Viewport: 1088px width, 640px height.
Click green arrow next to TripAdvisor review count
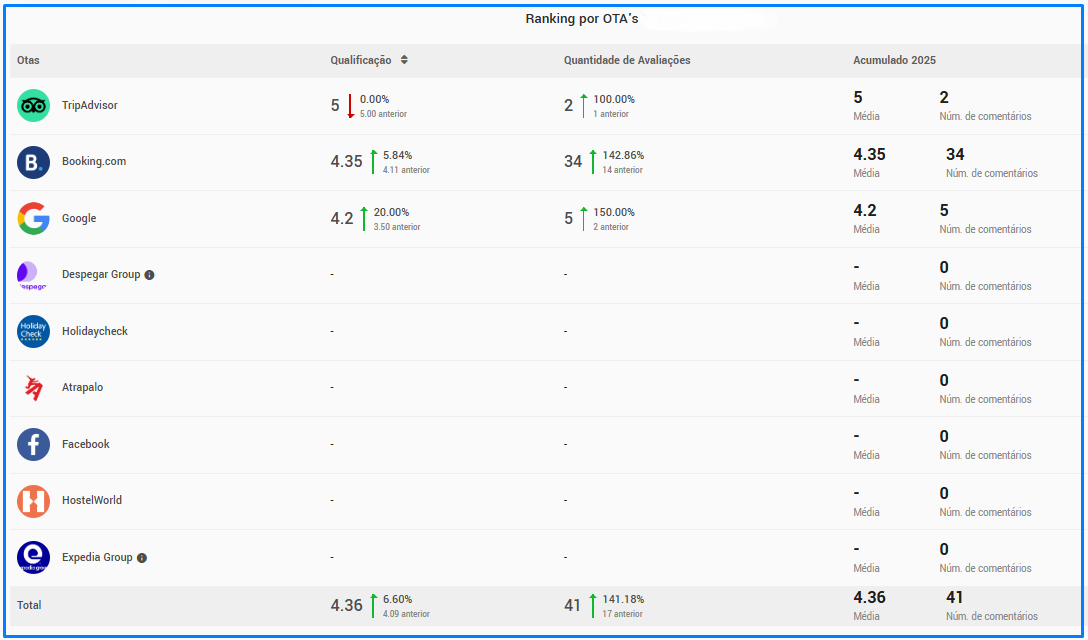584,106
